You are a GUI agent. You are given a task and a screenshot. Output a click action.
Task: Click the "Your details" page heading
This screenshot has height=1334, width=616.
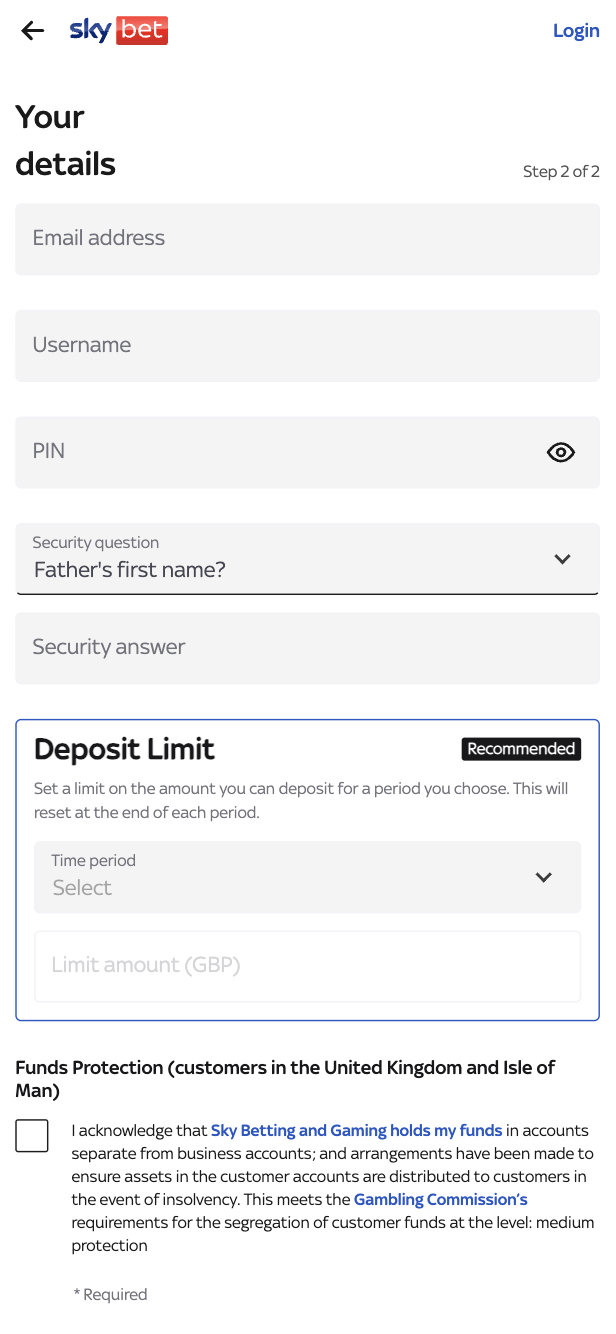tap(66, 141)
